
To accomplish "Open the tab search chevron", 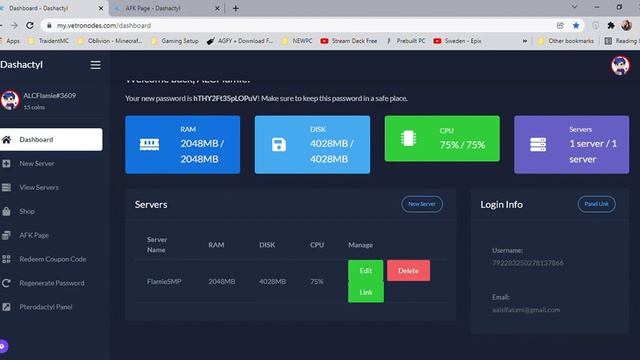I will click(x=574, y=7).
